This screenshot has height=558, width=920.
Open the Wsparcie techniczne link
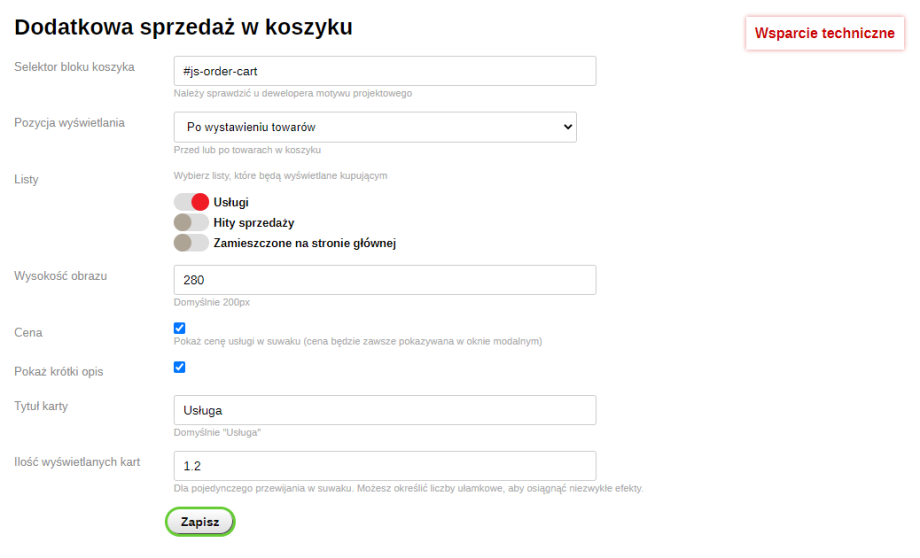[824, 33]
